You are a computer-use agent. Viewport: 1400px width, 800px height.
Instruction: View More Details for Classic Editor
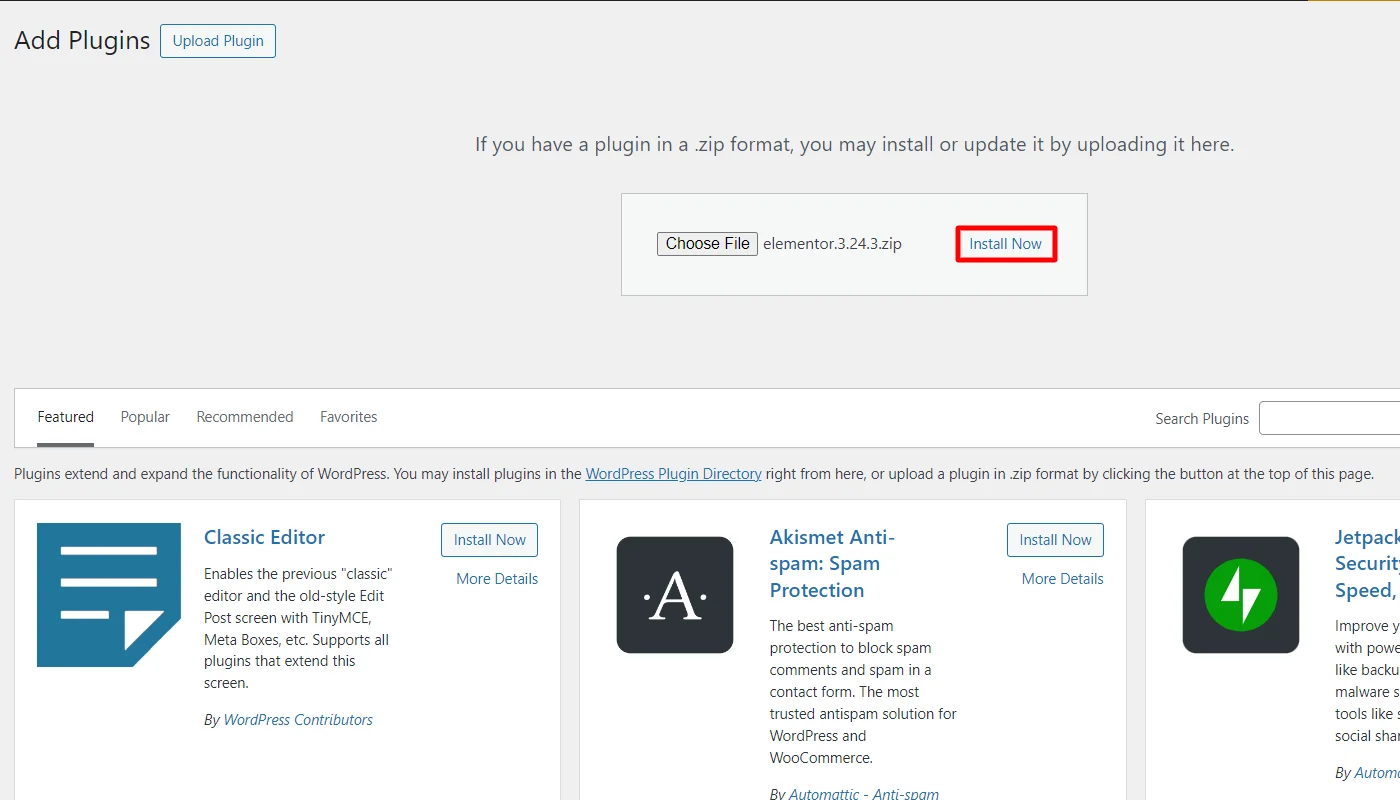(x=496, y=578)
